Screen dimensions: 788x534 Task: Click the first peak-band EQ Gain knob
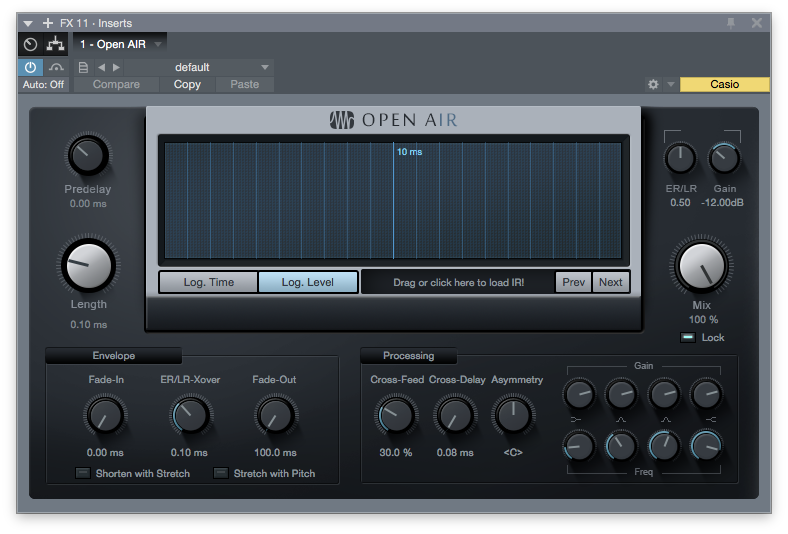point(621,394)
